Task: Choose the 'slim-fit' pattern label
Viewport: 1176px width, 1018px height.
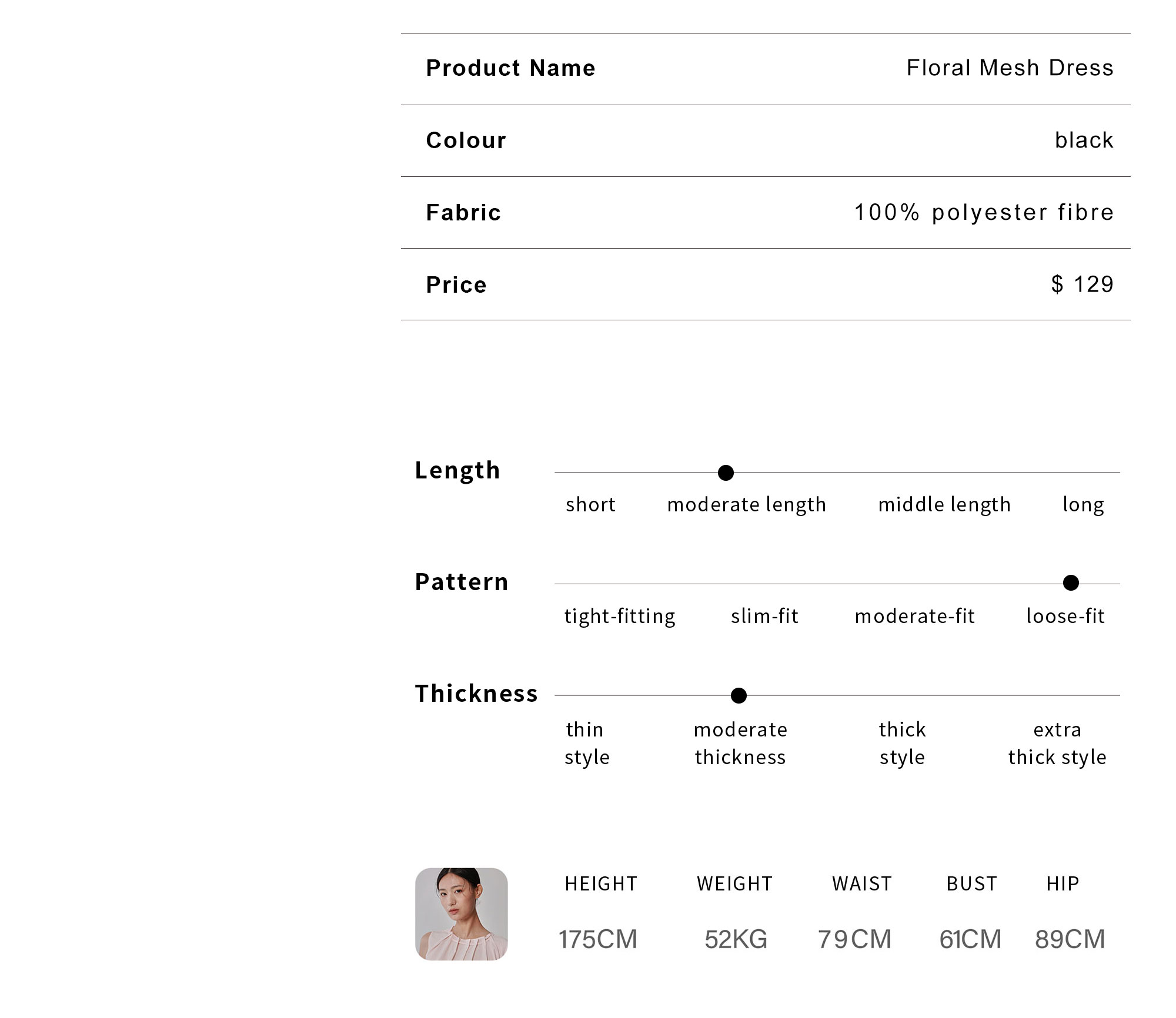Action: pos(764,616)
